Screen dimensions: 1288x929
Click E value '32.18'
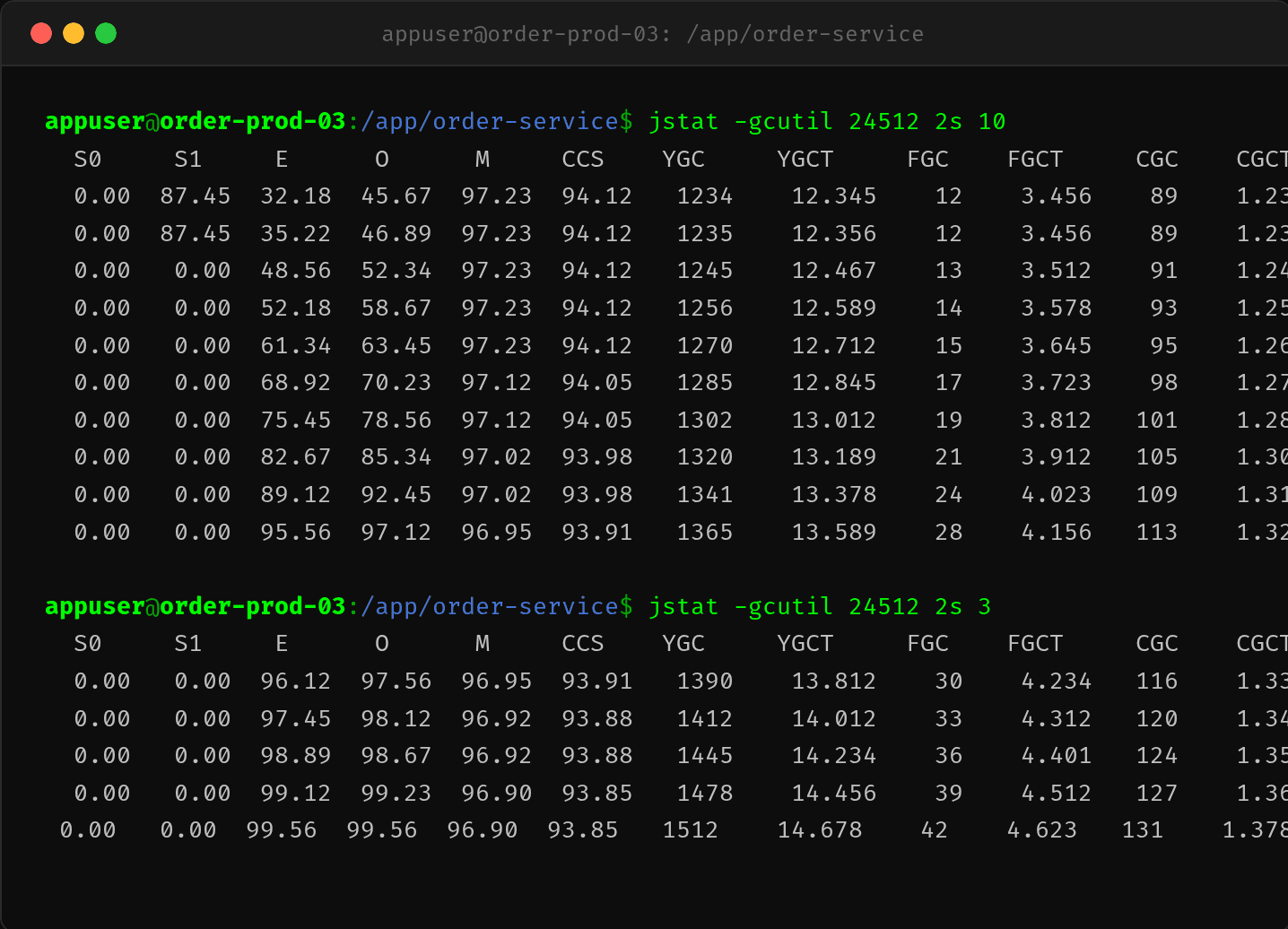click(296, 195)
